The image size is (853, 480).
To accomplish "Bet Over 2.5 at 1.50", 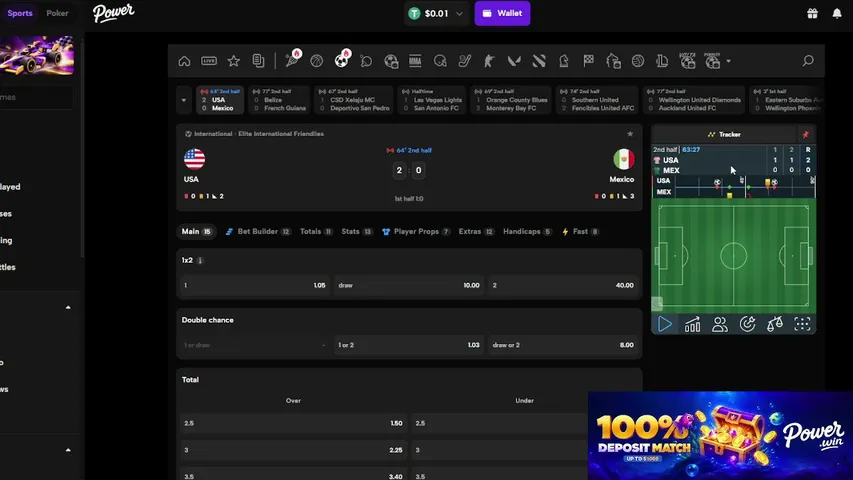I will [x=293, y=423].
